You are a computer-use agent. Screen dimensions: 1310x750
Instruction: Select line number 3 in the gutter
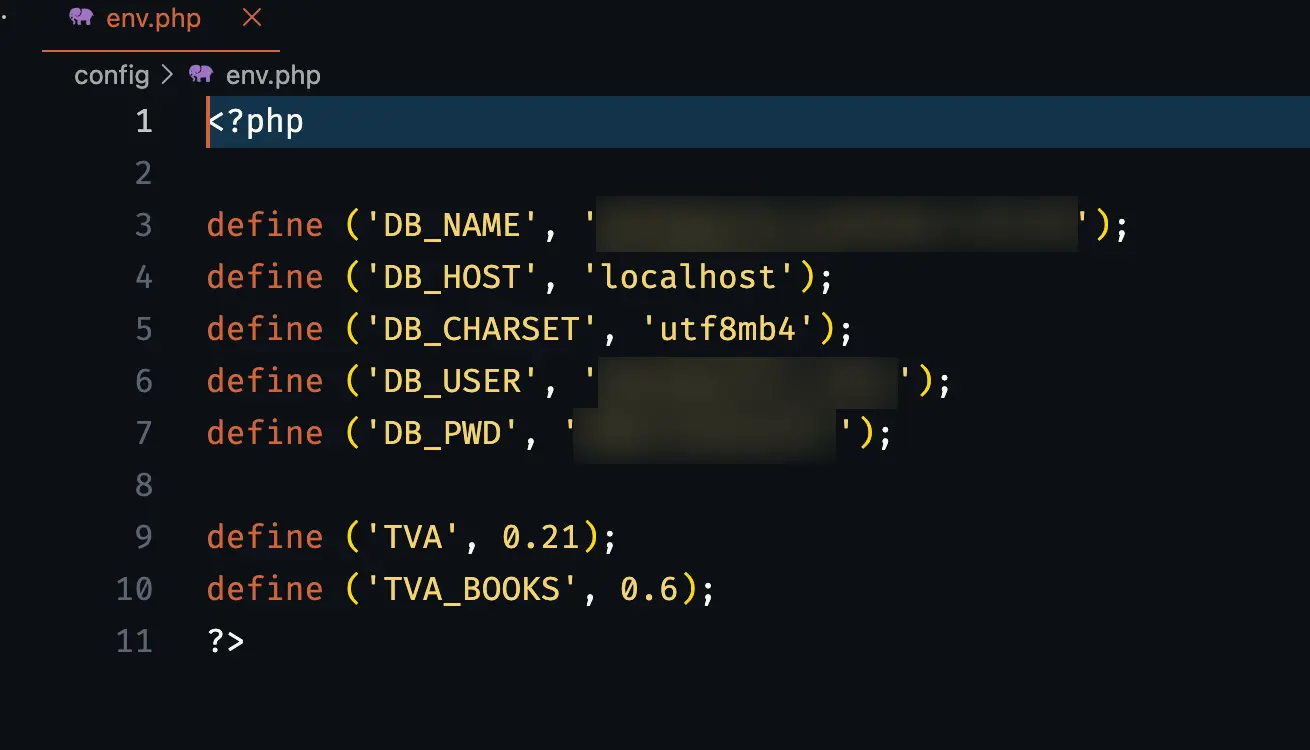pos(144,225)
